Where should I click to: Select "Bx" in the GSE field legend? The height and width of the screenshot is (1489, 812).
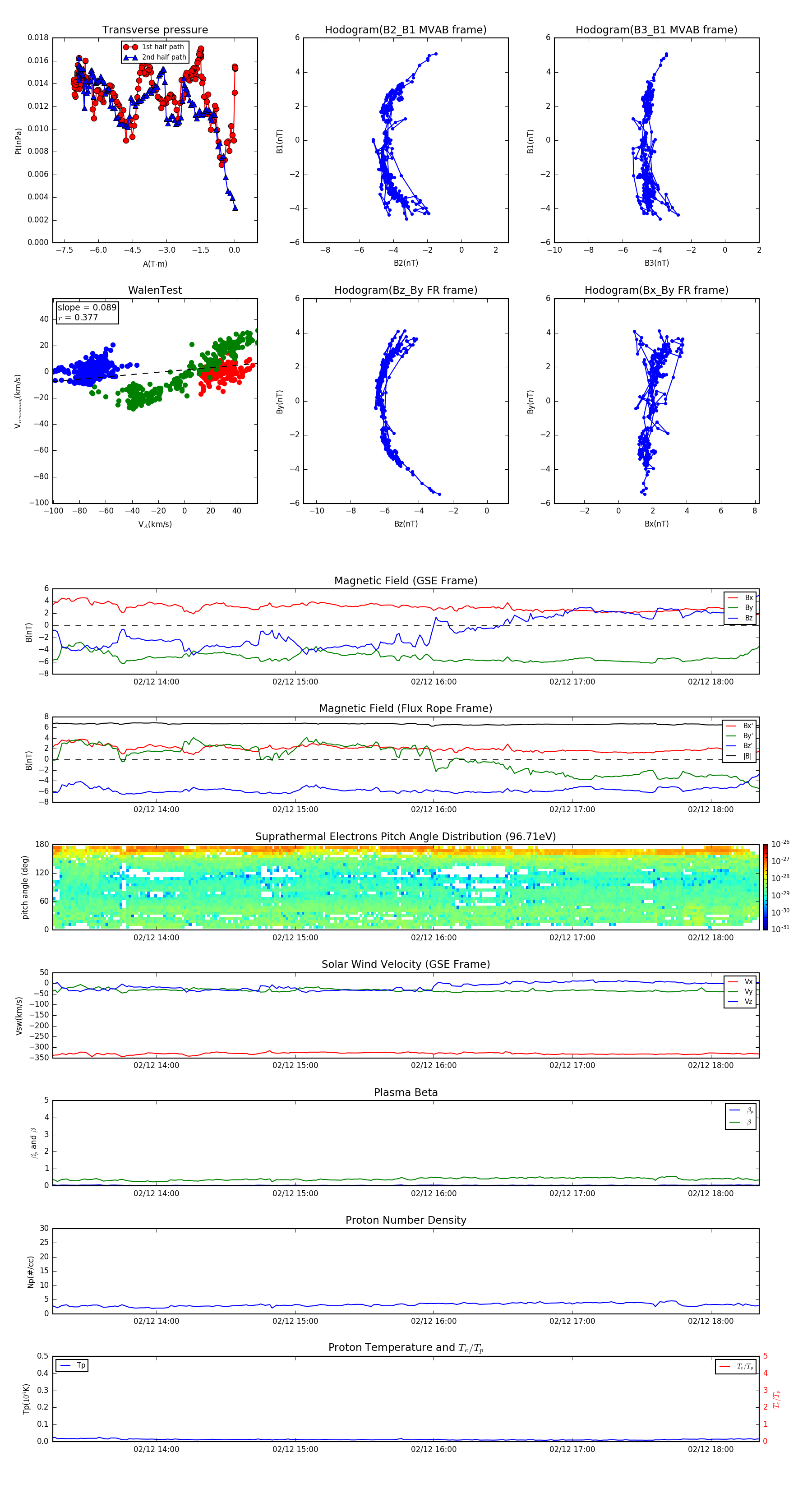coord(741,598)
